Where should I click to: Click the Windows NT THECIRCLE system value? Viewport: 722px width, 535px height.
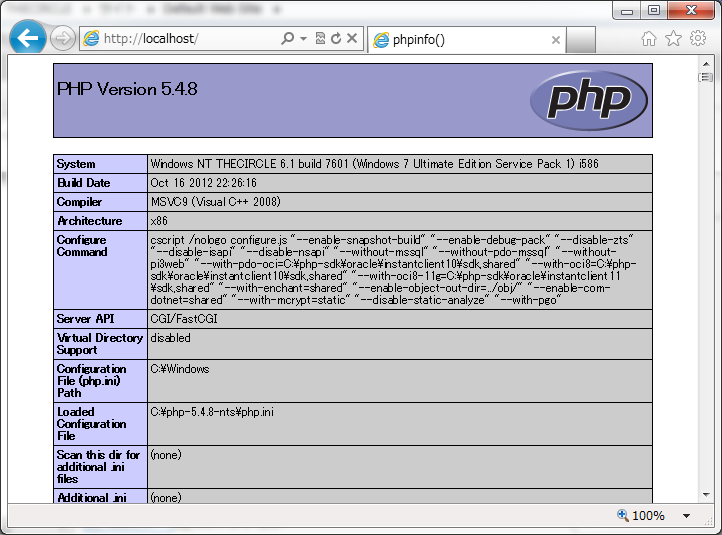point(374,164)
